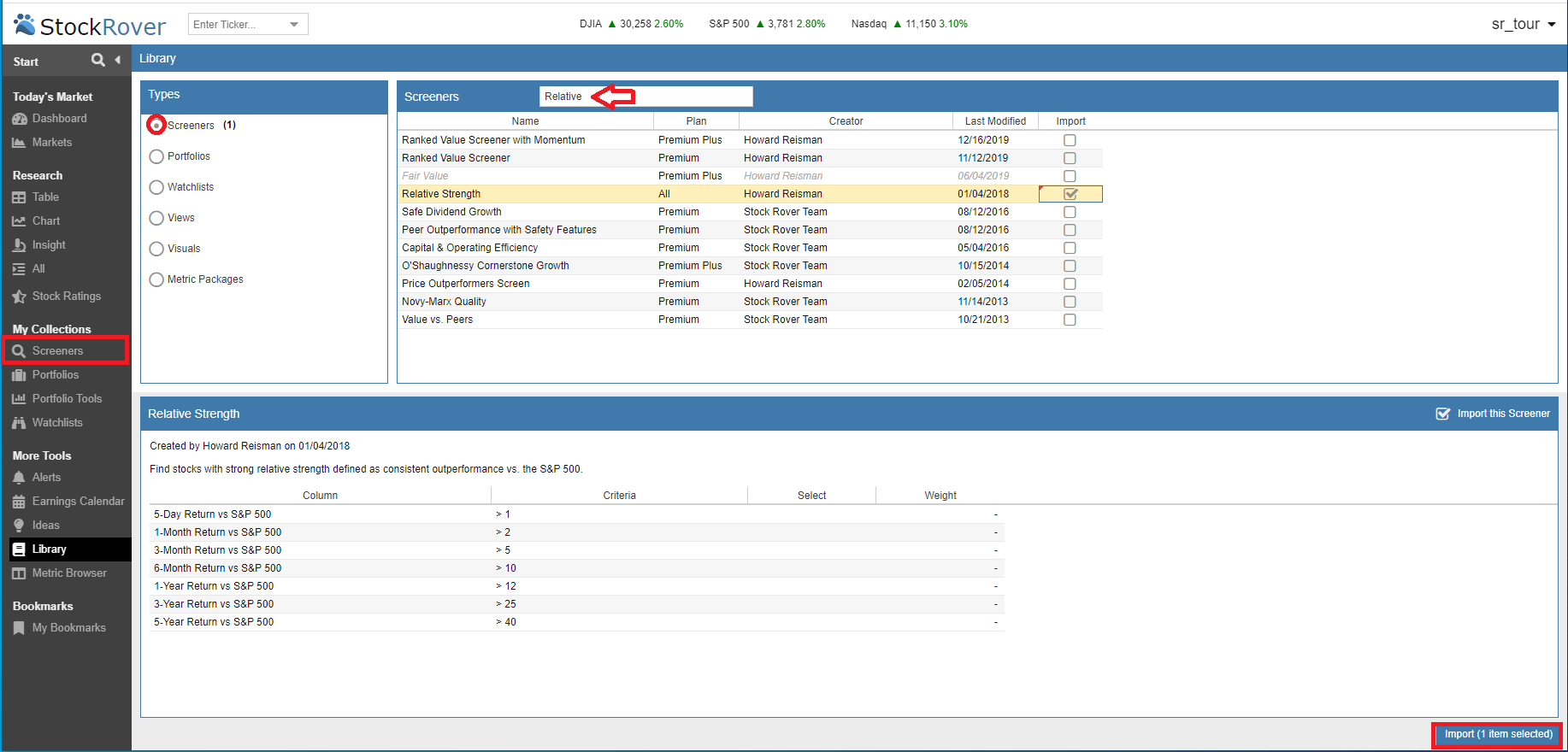Viewport: 1568px width, 752px height.
Task: Select Capital & Operating Efficiency row
Action: click(x=750, y=248)
